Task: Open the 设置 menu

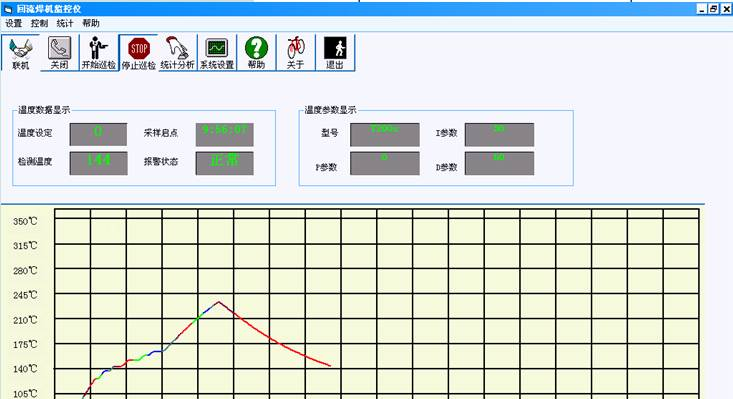Action: [14, 23]
